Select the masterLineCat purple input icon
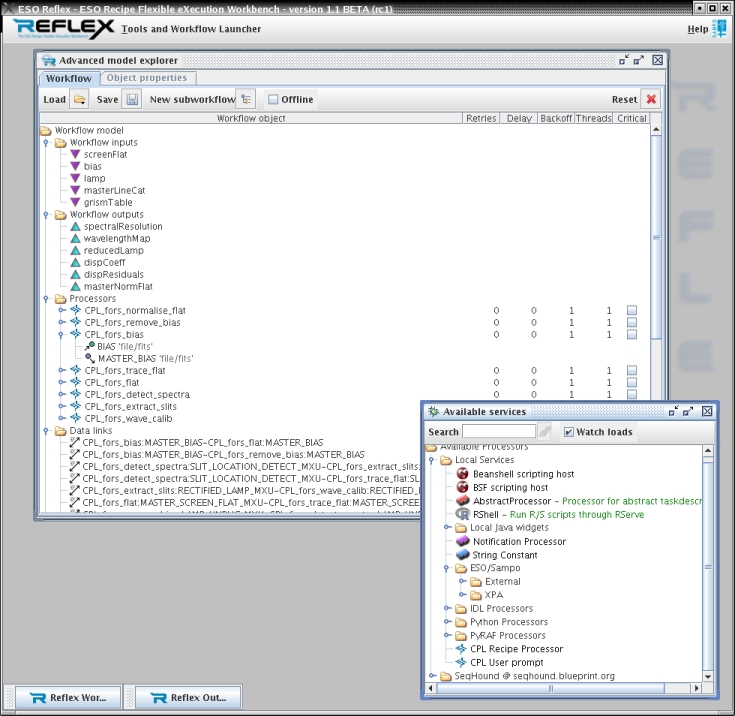The width and height of the screenshot is (735, 716). point(75,190)
